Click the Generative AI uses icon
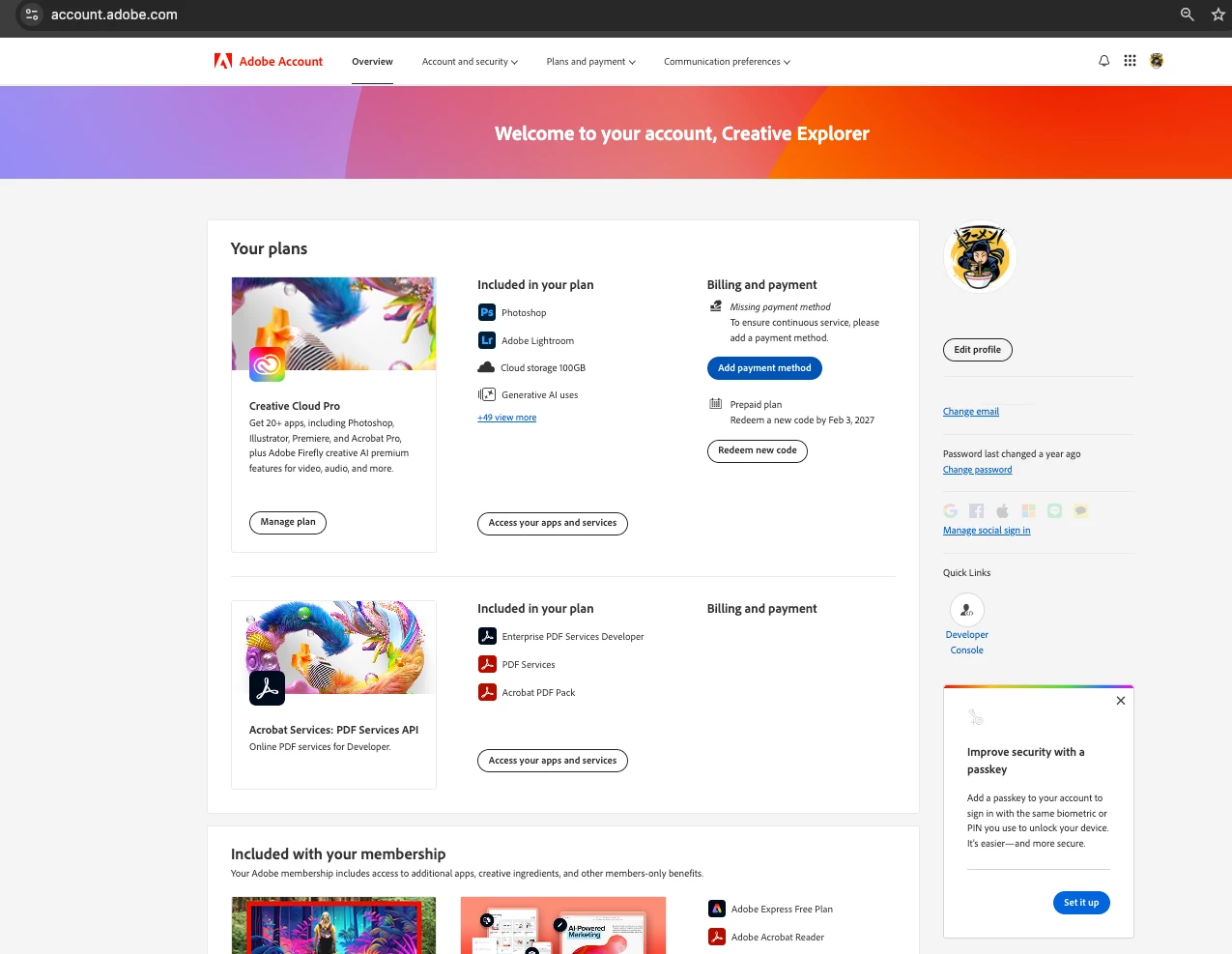 [x=487, y=394]
